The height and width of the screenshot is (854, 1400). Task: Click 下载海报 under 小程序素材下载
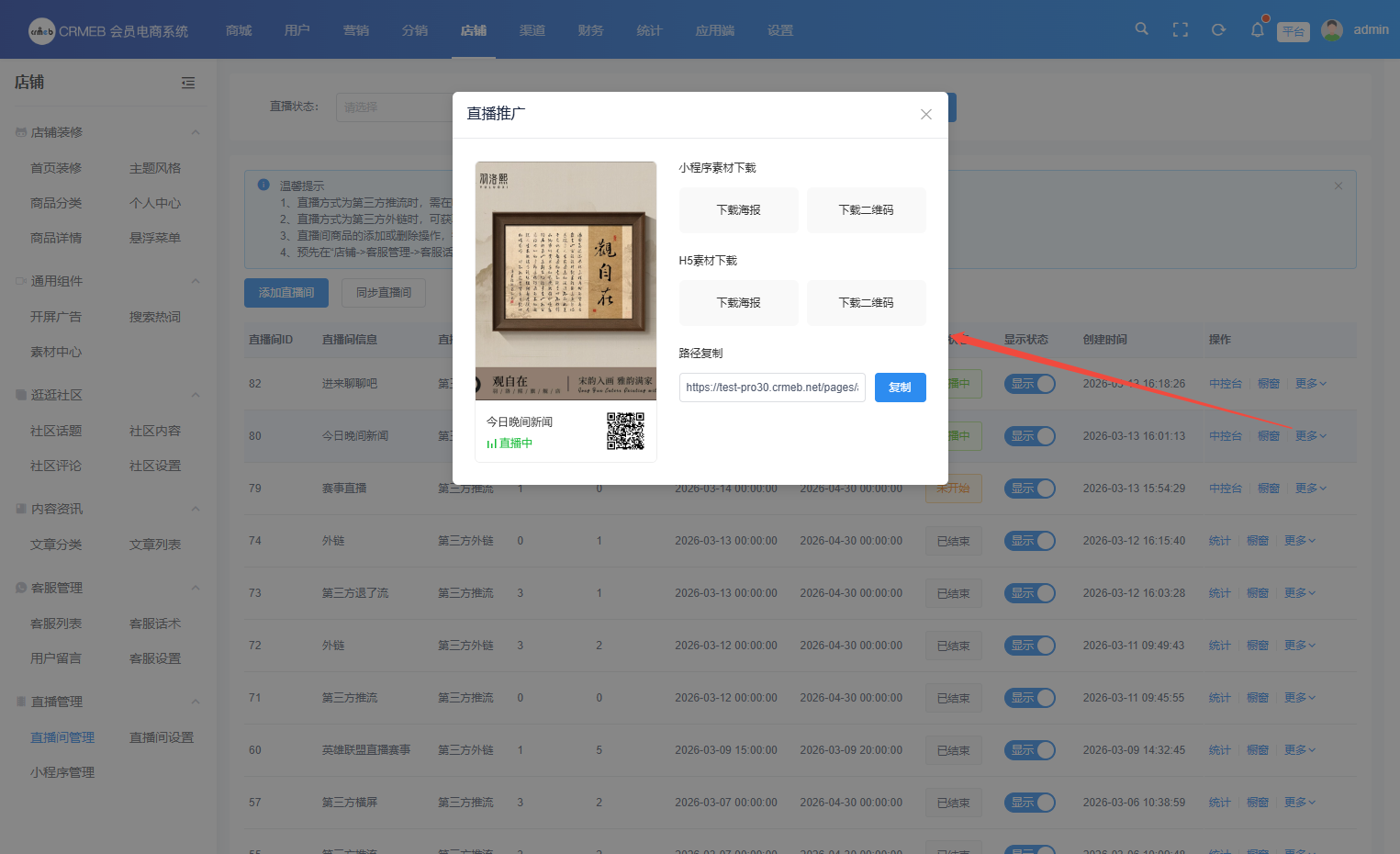tap(738, 210)
